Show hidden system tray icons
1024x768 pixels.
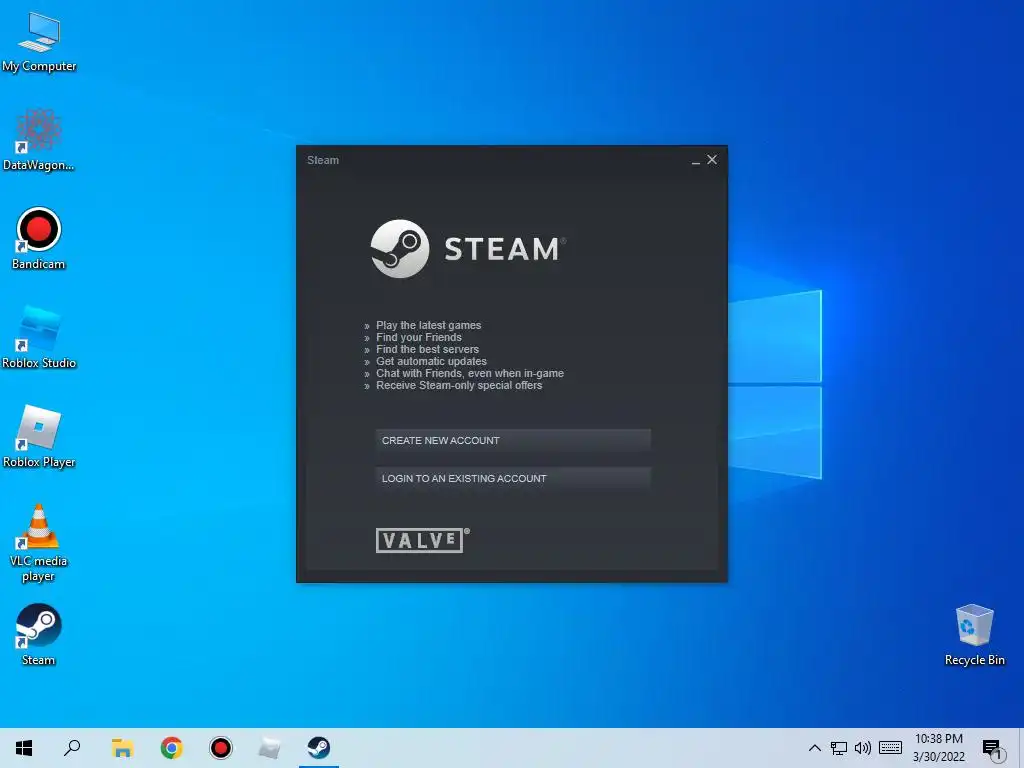point(814,748)
